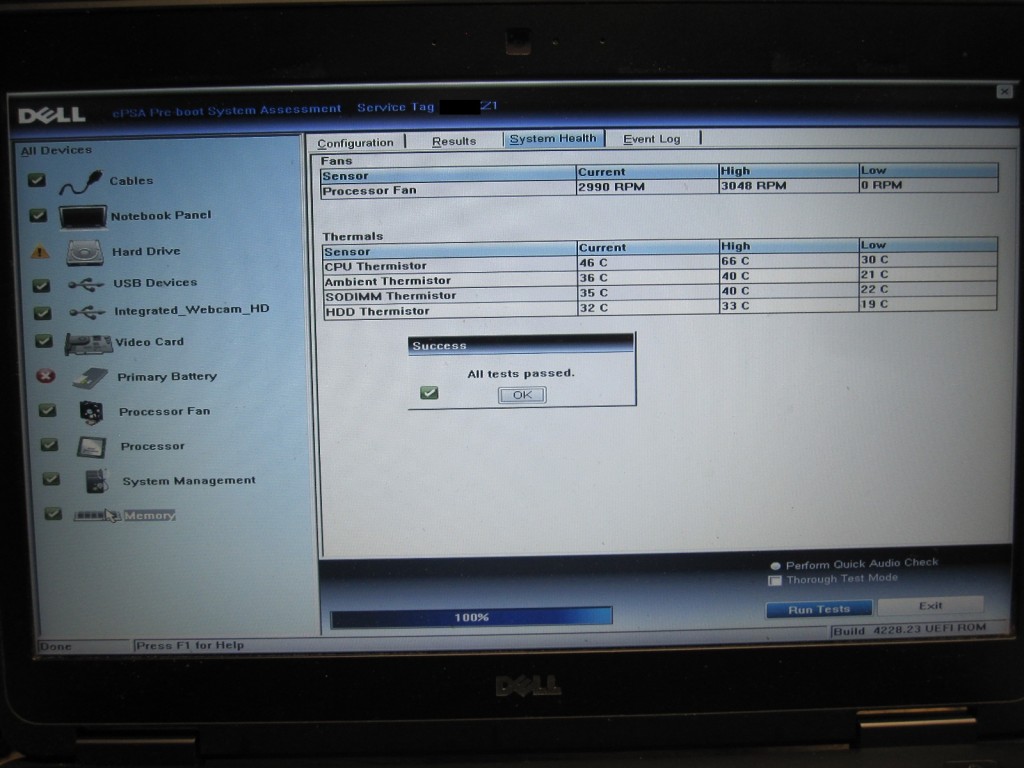1024x768 pixels.
Task: Toggle the Video Card checkbox
Action: click(44, 341)
